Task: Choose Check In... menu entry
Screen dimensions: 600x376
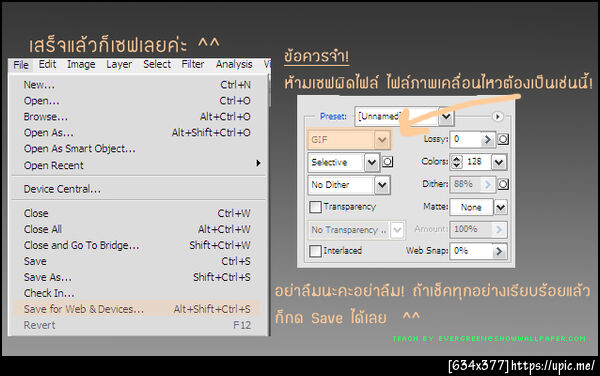Action: click(x=137, y=293)
